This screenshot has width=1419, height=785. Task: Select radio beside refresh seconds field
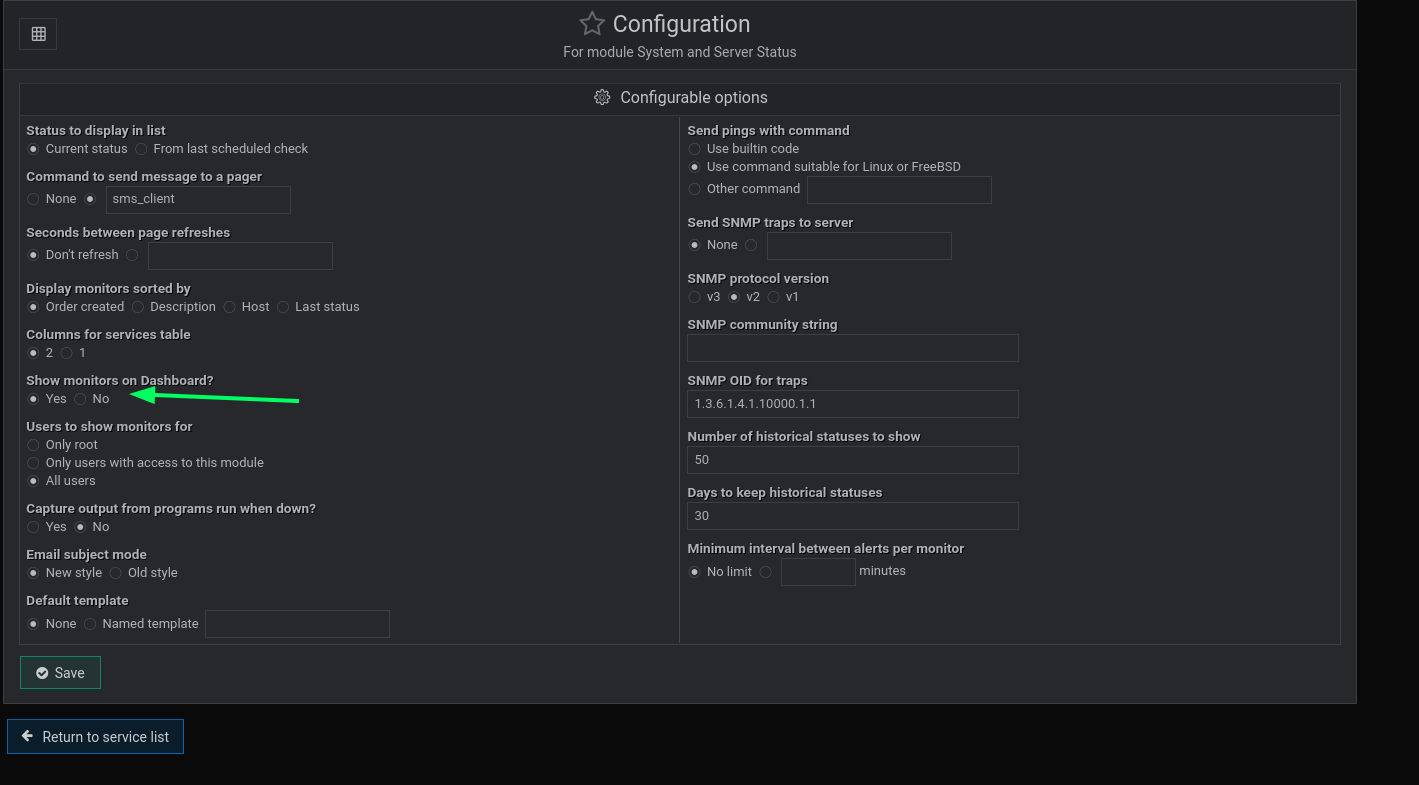(x=132, y=255)
